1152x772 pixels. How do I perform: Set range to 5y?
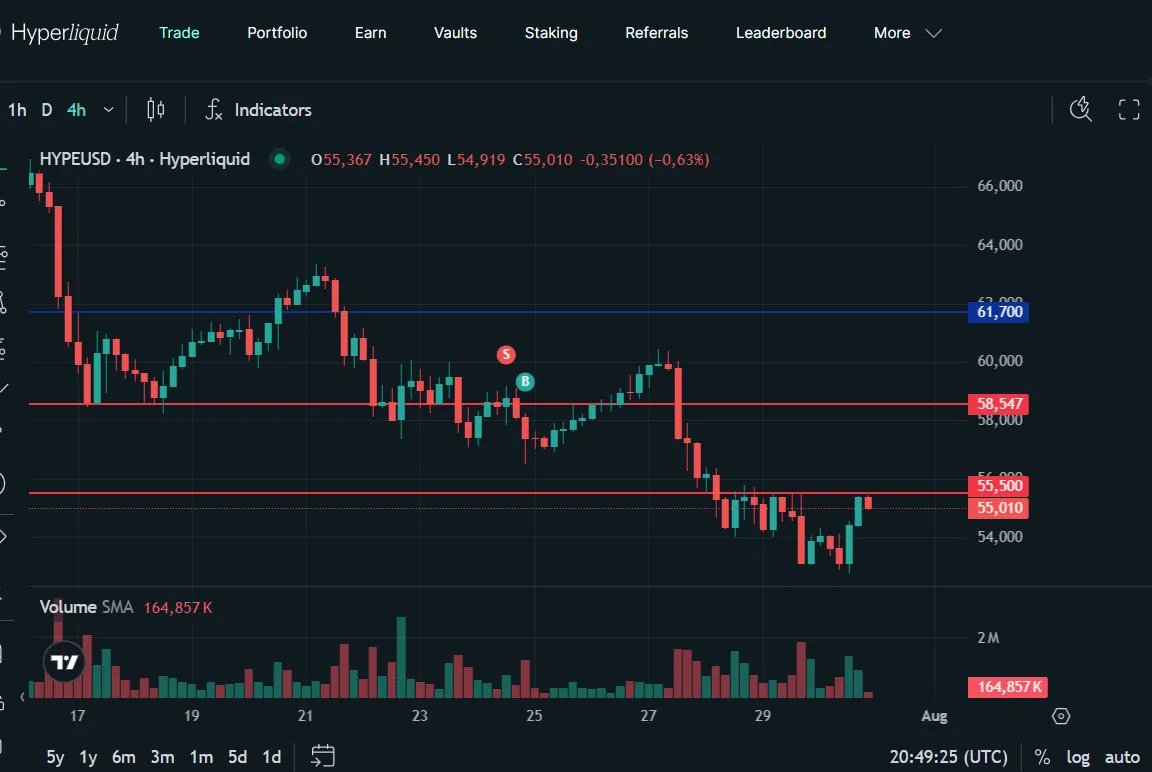[x=55, y=757]
